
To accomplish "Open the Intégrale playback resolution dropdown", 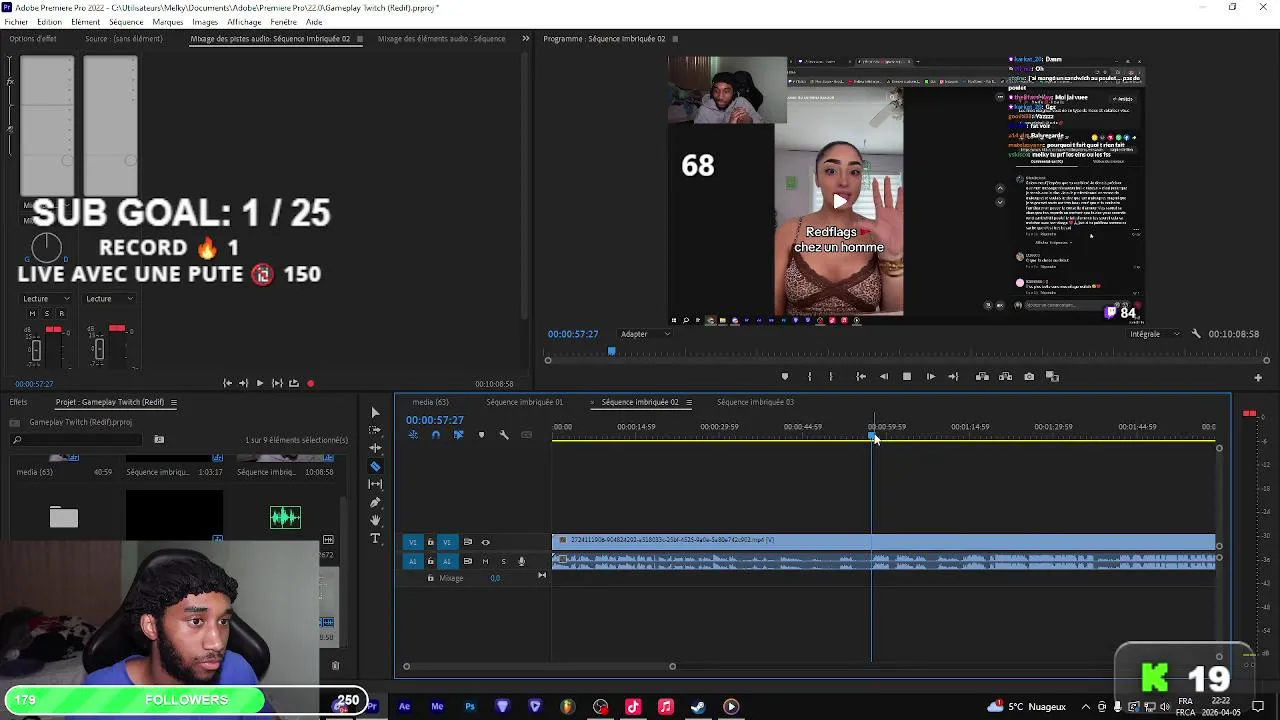I will pos(1155,334).
